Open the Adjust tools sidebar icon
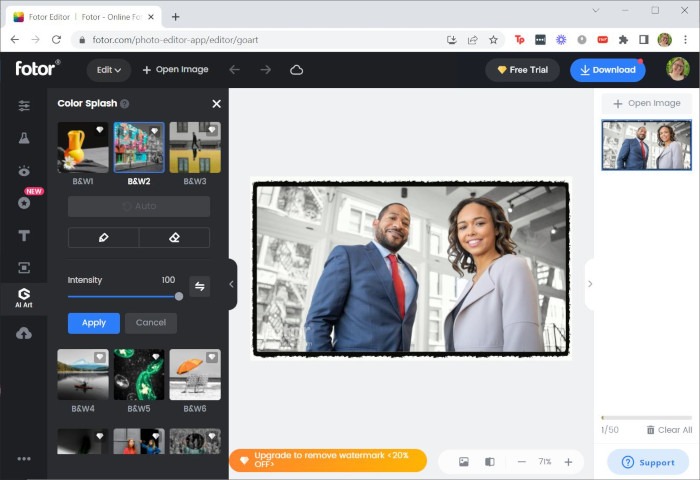 [x=24, y=105]
